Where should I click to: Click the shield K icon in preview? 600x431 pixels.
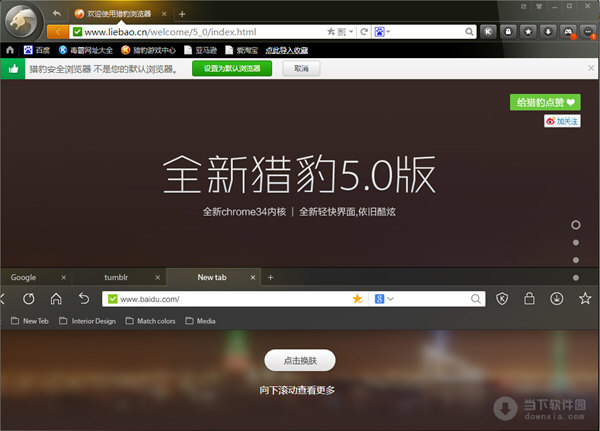tap(502, 299)
